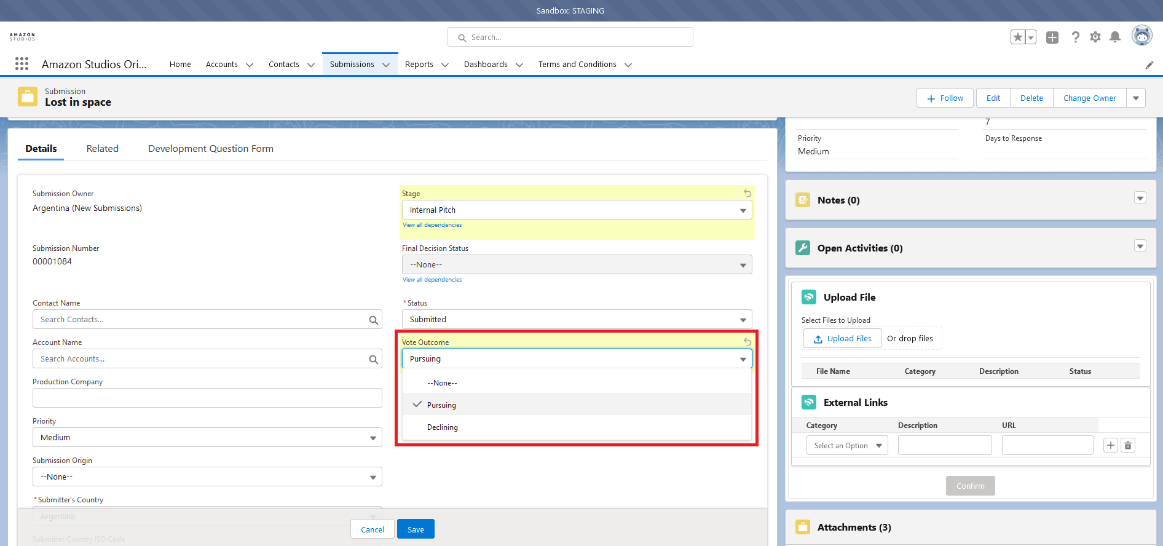The width and height of the screenshot is (1163, 546).
Task: Click the Edit button
Action: click(x=993, y=98)
